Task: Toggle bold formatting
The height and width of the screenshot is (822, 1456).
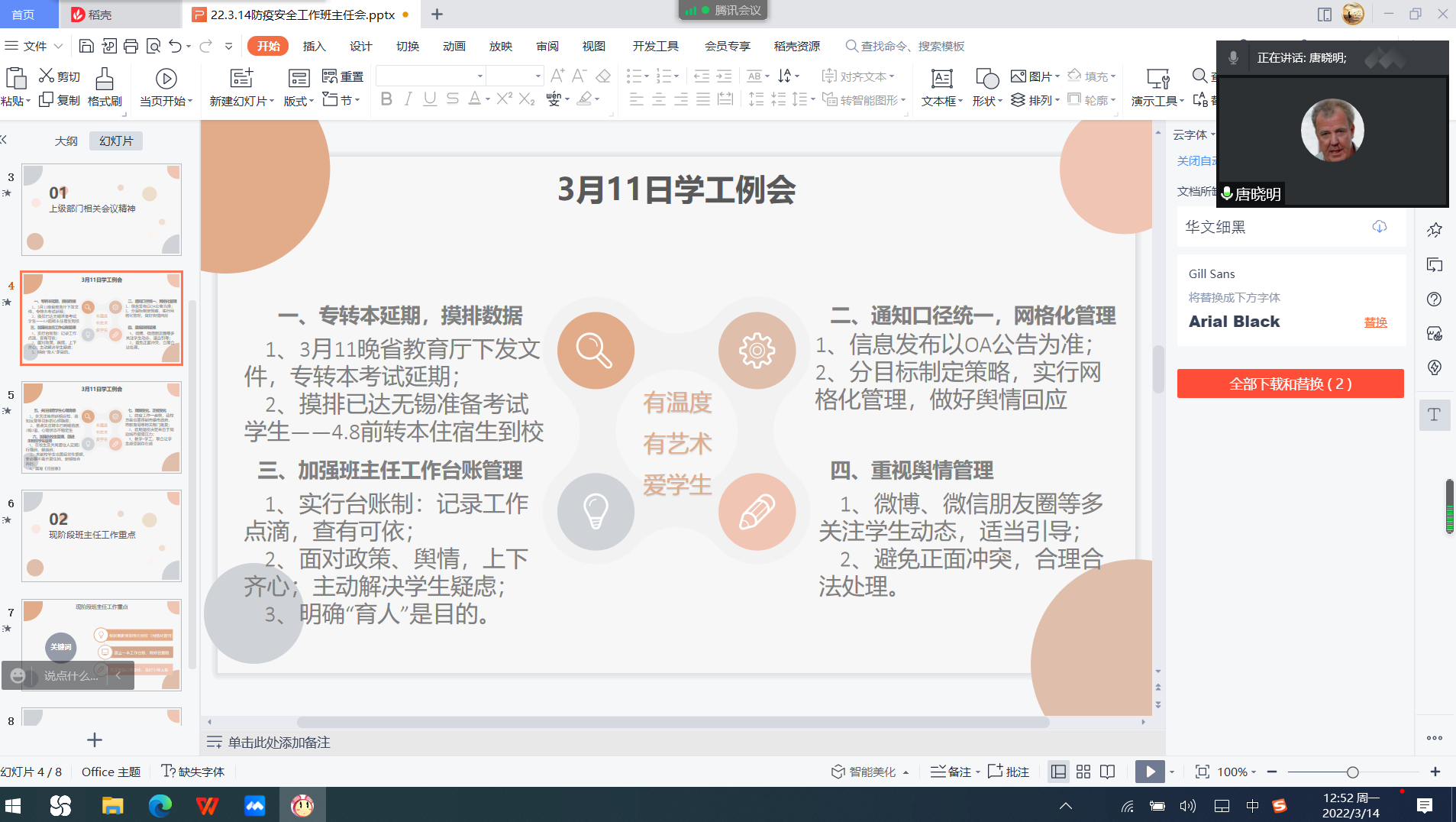Action: point(386,99)
